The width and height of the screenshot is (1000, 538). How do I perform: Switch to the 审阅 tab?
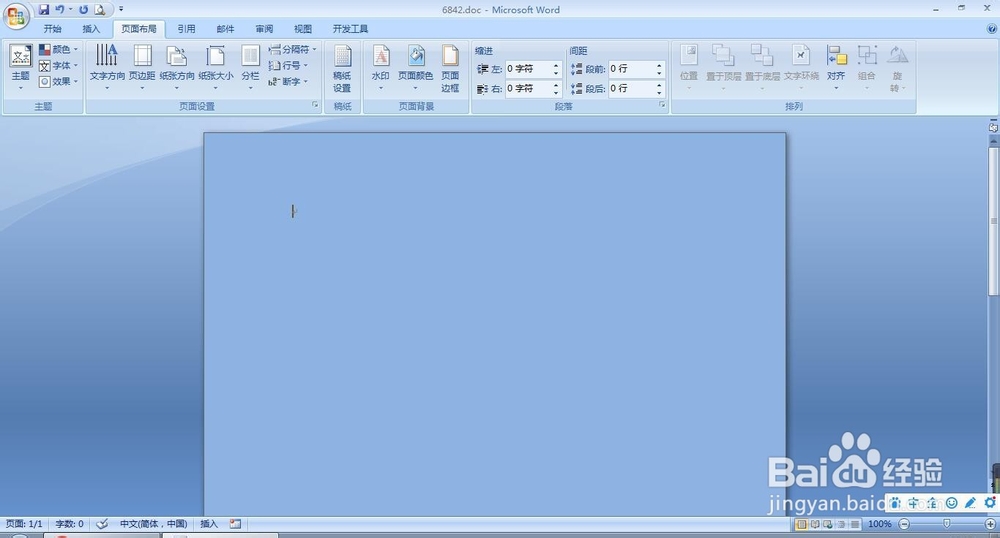(264, 29)
